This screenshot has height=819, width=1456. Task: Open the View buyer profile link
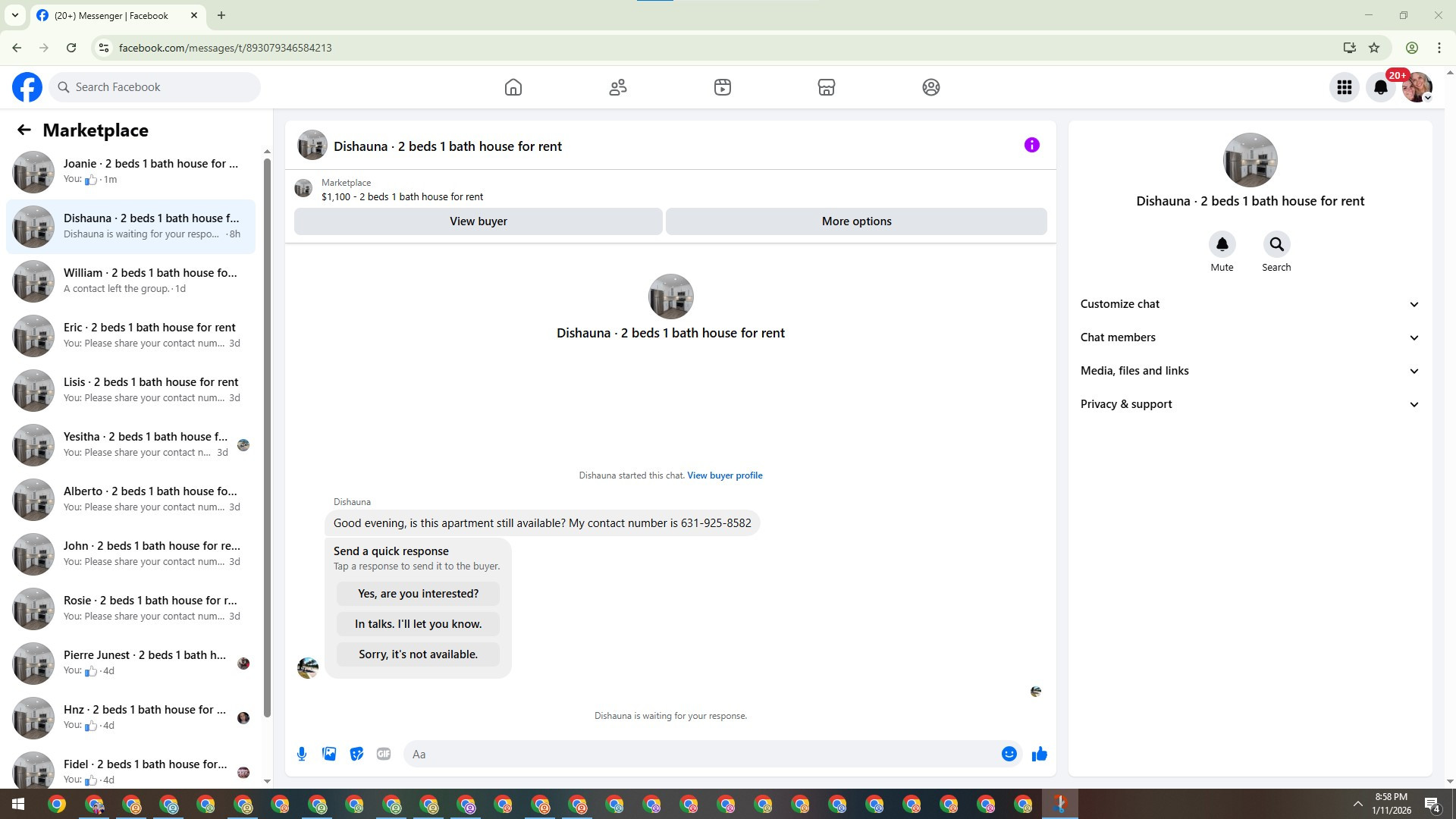[725, 475]
